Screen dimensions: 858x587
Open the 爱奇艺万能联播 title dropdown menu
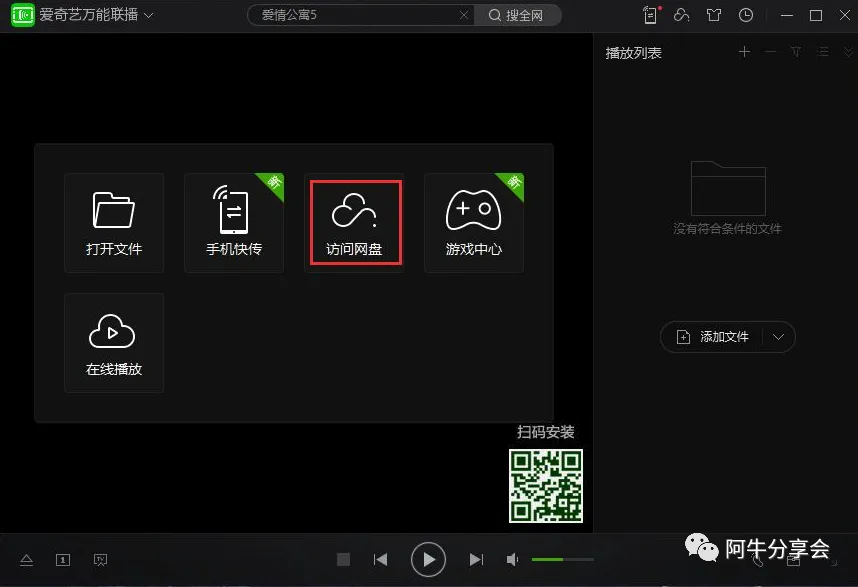[x=148, y=15]
